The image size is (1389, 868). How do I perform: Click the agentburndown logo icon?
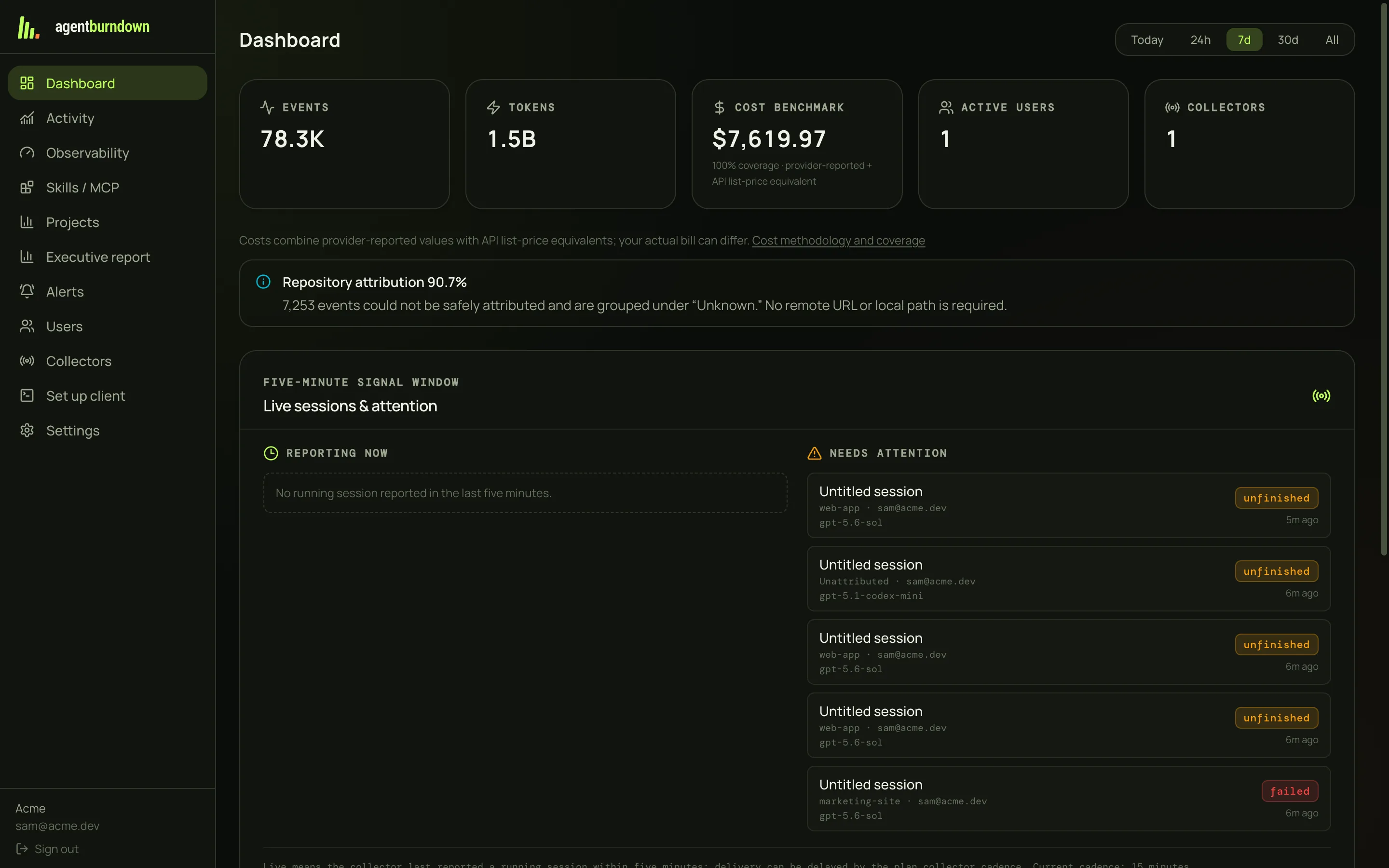[29, 27]
